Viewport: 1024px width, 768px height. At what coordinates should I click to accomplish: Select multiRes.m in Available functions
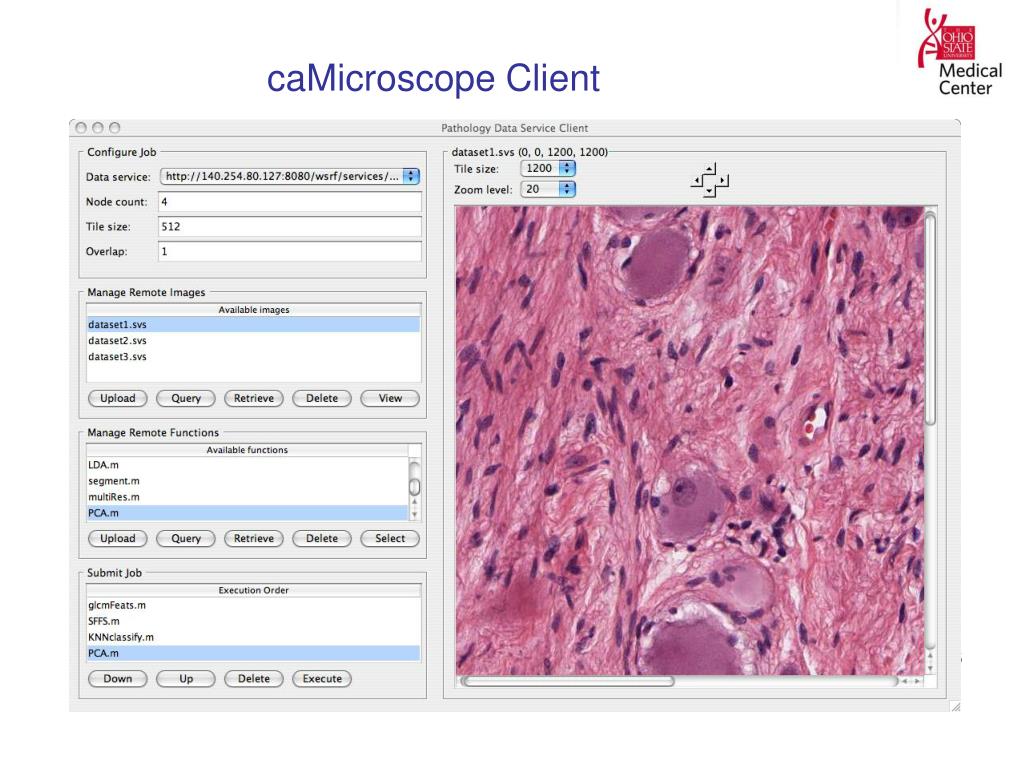pos(247,497)
